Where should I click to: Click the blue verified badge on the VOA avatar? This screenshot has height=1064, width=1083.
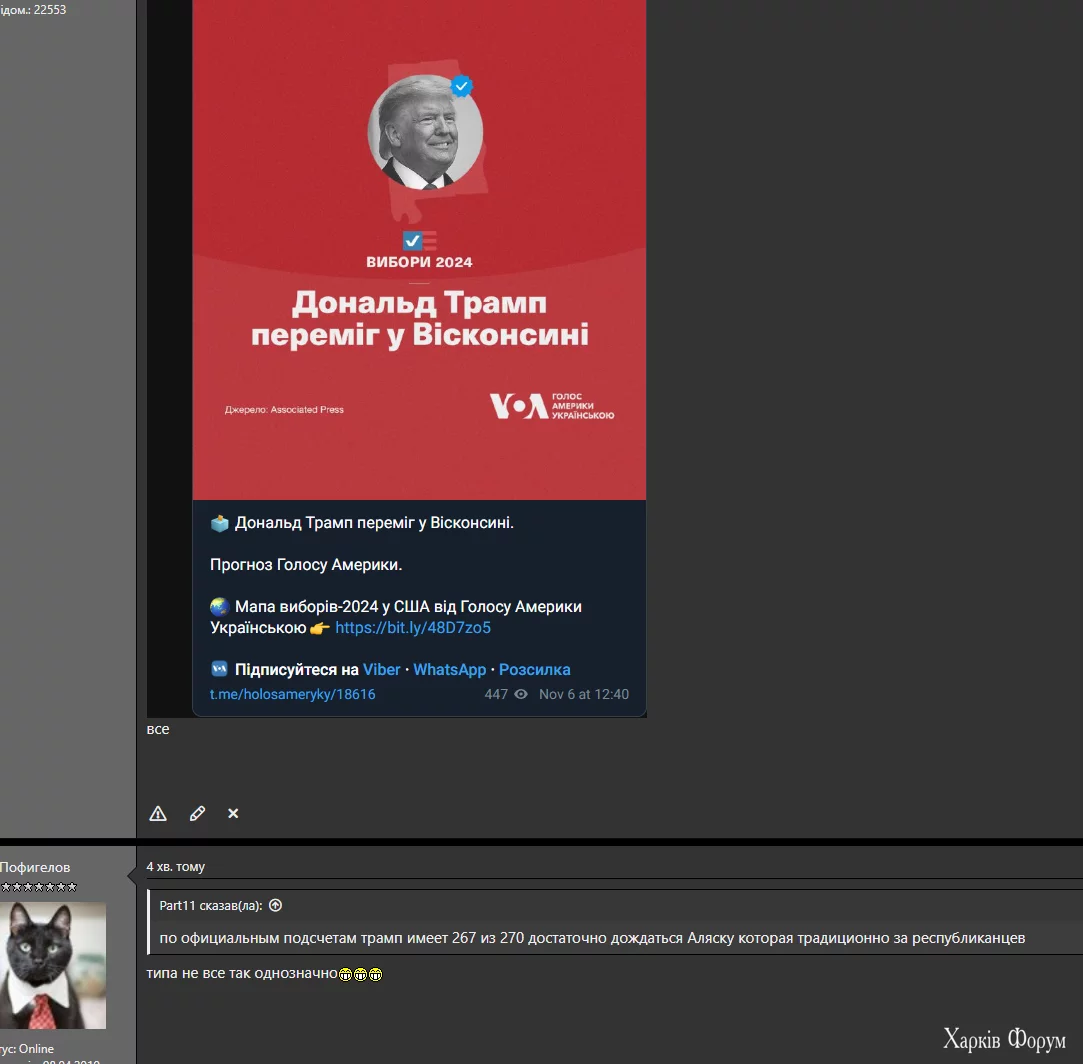(461, 86)
